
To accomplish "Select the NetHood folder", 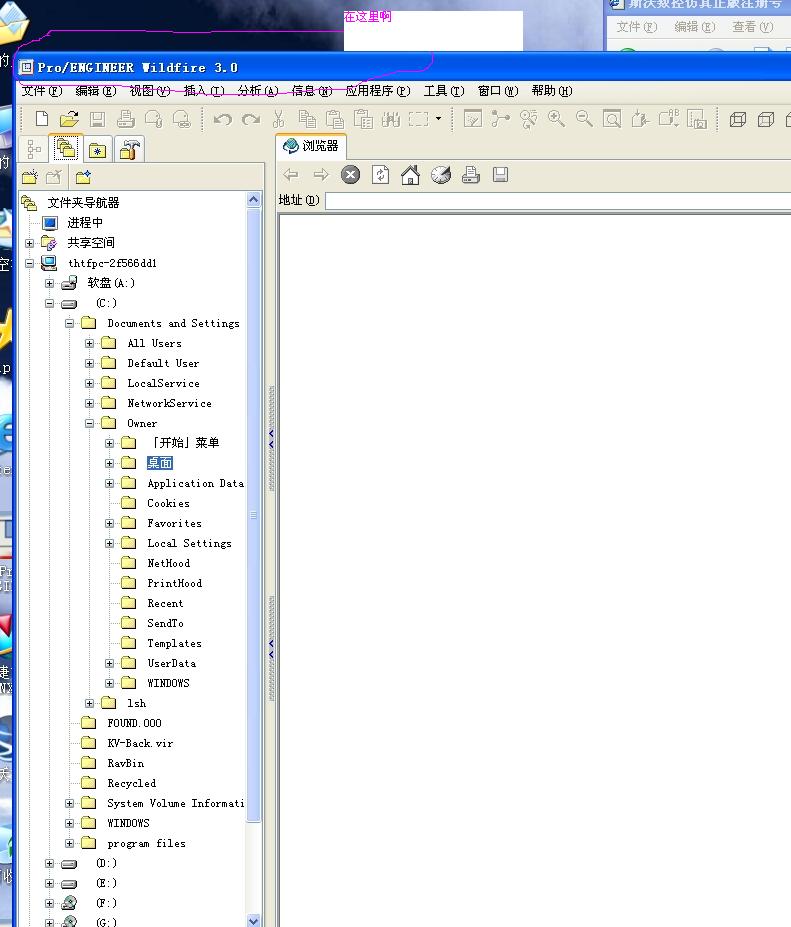I will click(168, 563).
